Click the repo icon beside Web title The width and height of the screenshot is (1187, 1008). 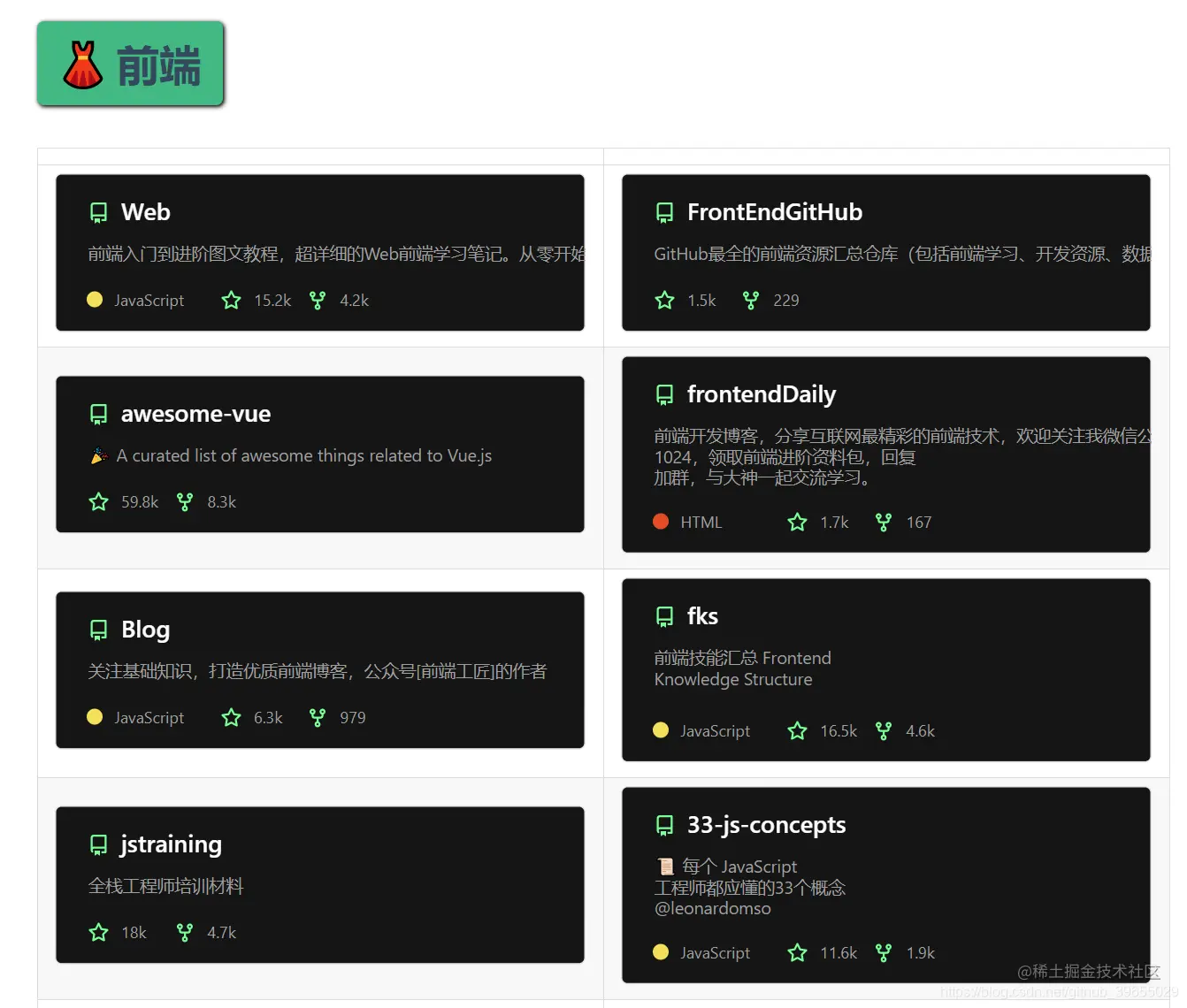pyautogui.click(x=98, y=213)
